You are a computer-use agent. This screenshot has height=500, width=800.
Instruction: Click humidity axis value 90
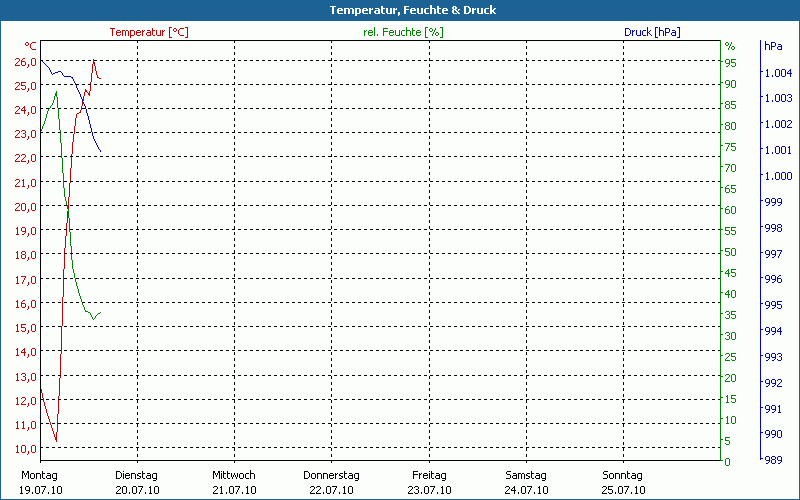(x=731, y=84)
